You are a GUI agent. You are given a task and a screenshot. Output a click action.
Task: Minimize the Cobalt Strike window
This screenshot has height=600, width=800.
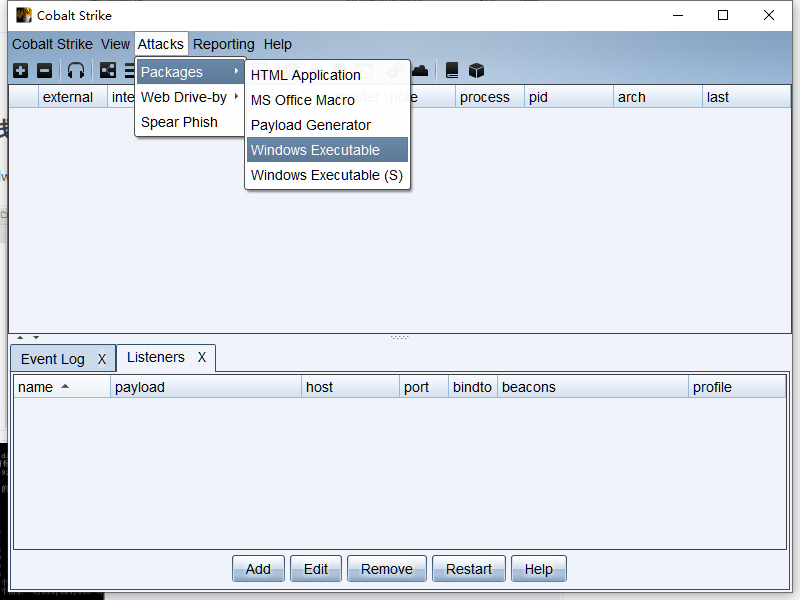678,15
